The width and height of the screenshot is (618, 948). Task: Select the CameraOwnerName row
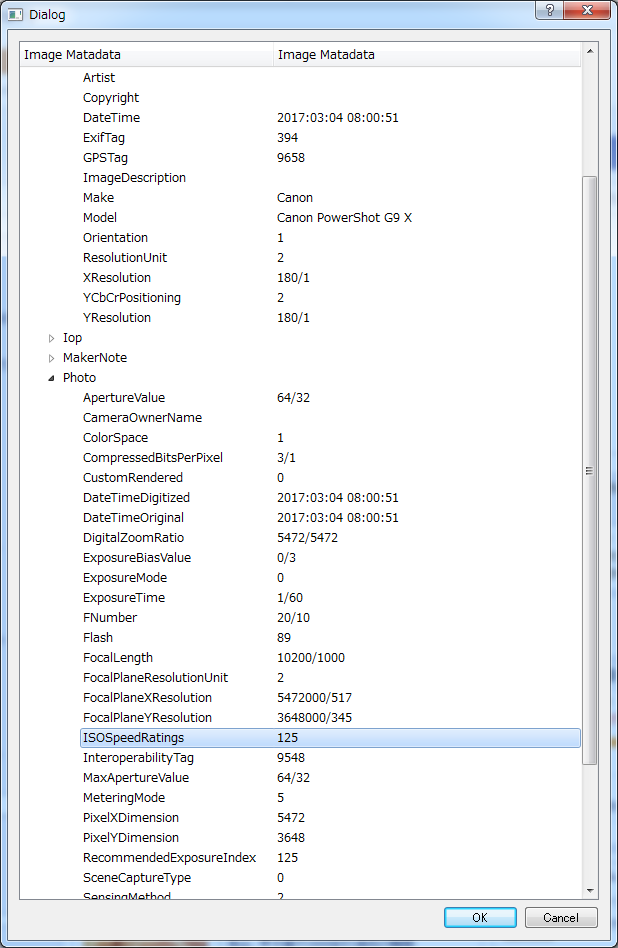tap(330, 417)
